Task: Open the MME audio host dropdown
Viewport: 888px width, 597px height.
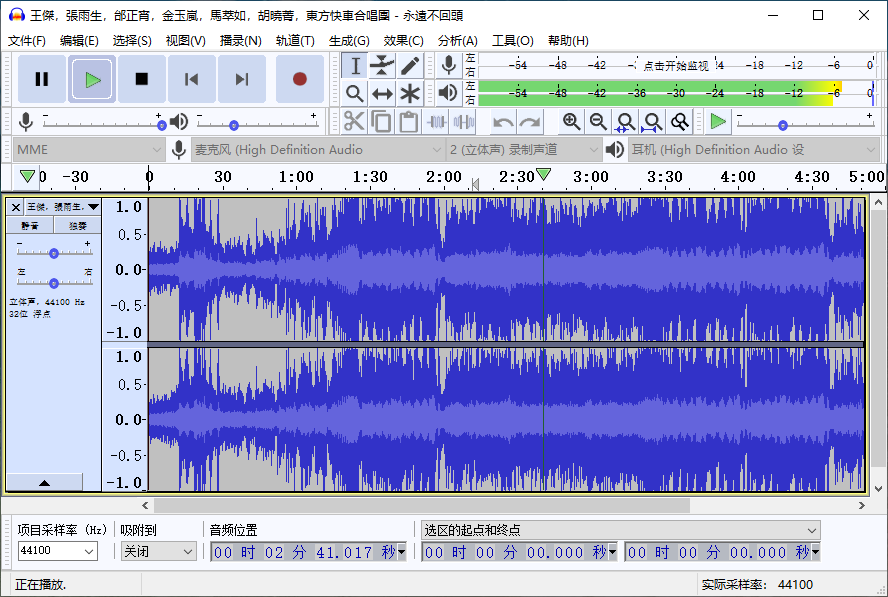Action: tap(88, 150)
